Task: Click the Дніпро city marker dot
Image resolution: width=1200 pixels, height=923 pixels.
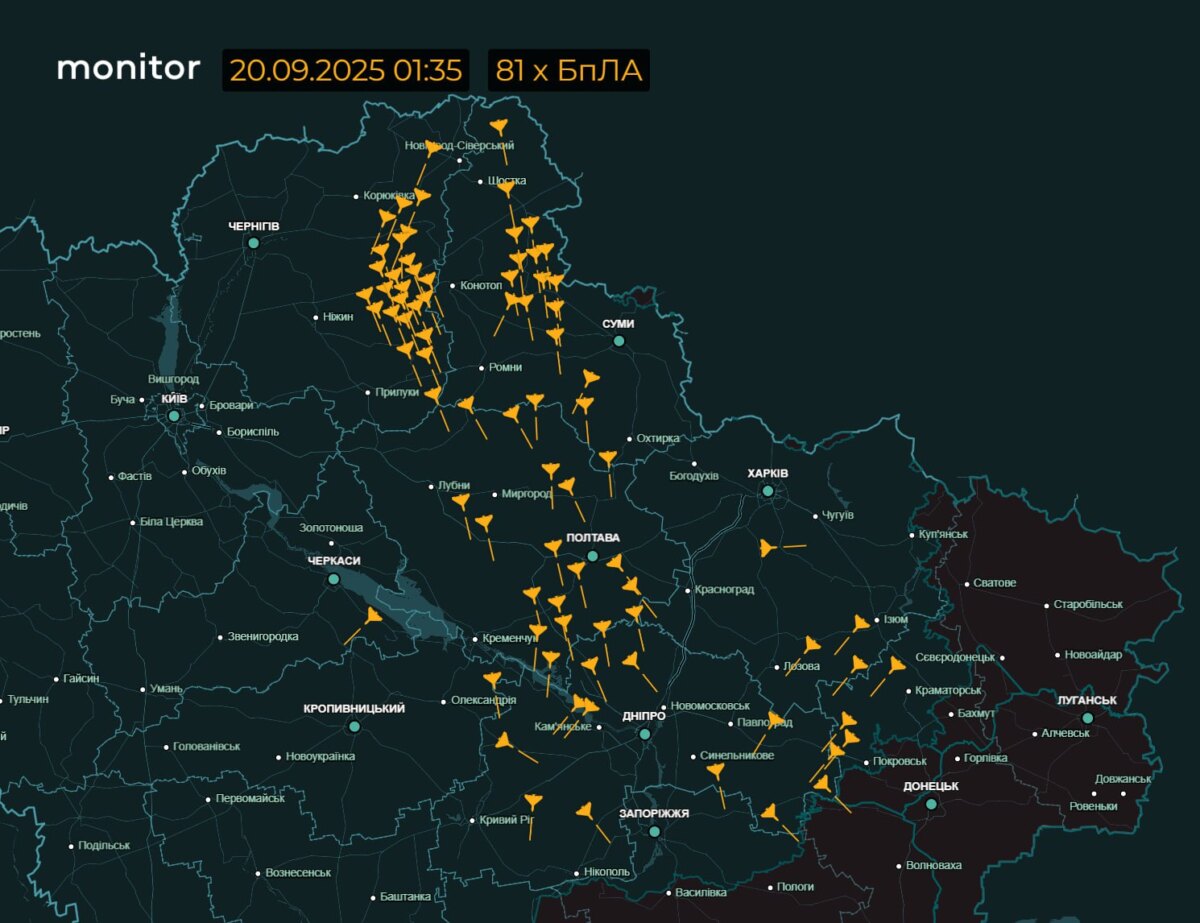Action: [645, 734]
